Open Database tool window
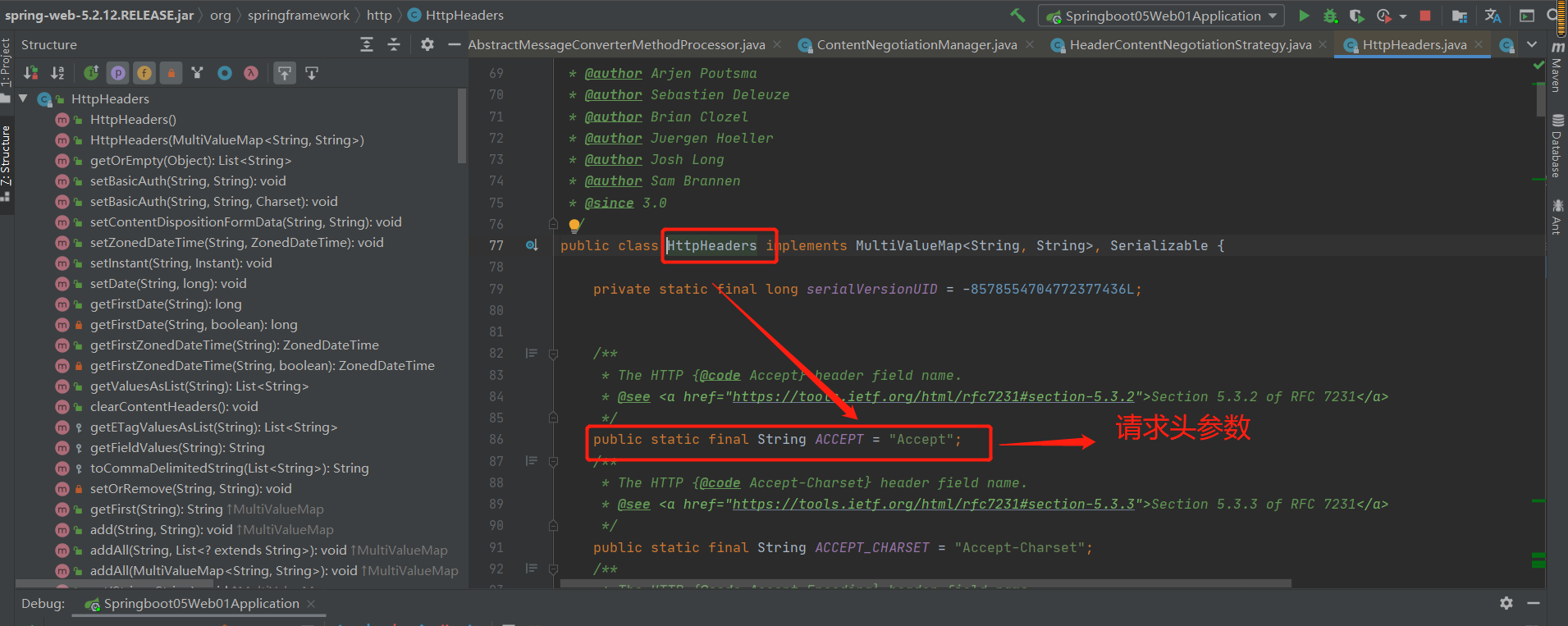This screenshot has width=1568, height=626. tap(1557, 146)
